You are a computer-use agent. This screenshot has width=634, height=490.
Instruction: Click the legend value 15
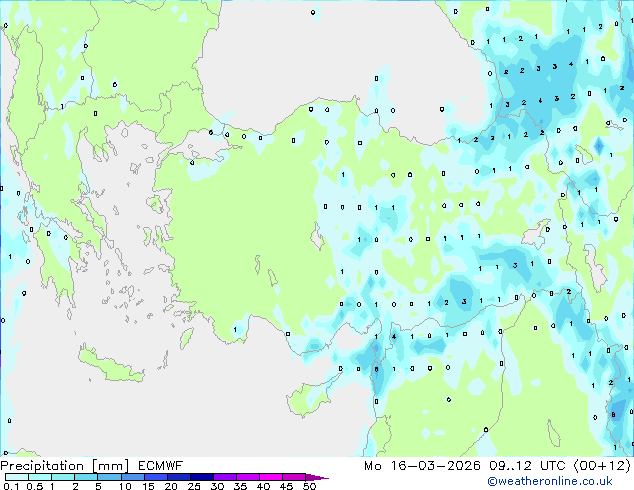click(148, 486)
